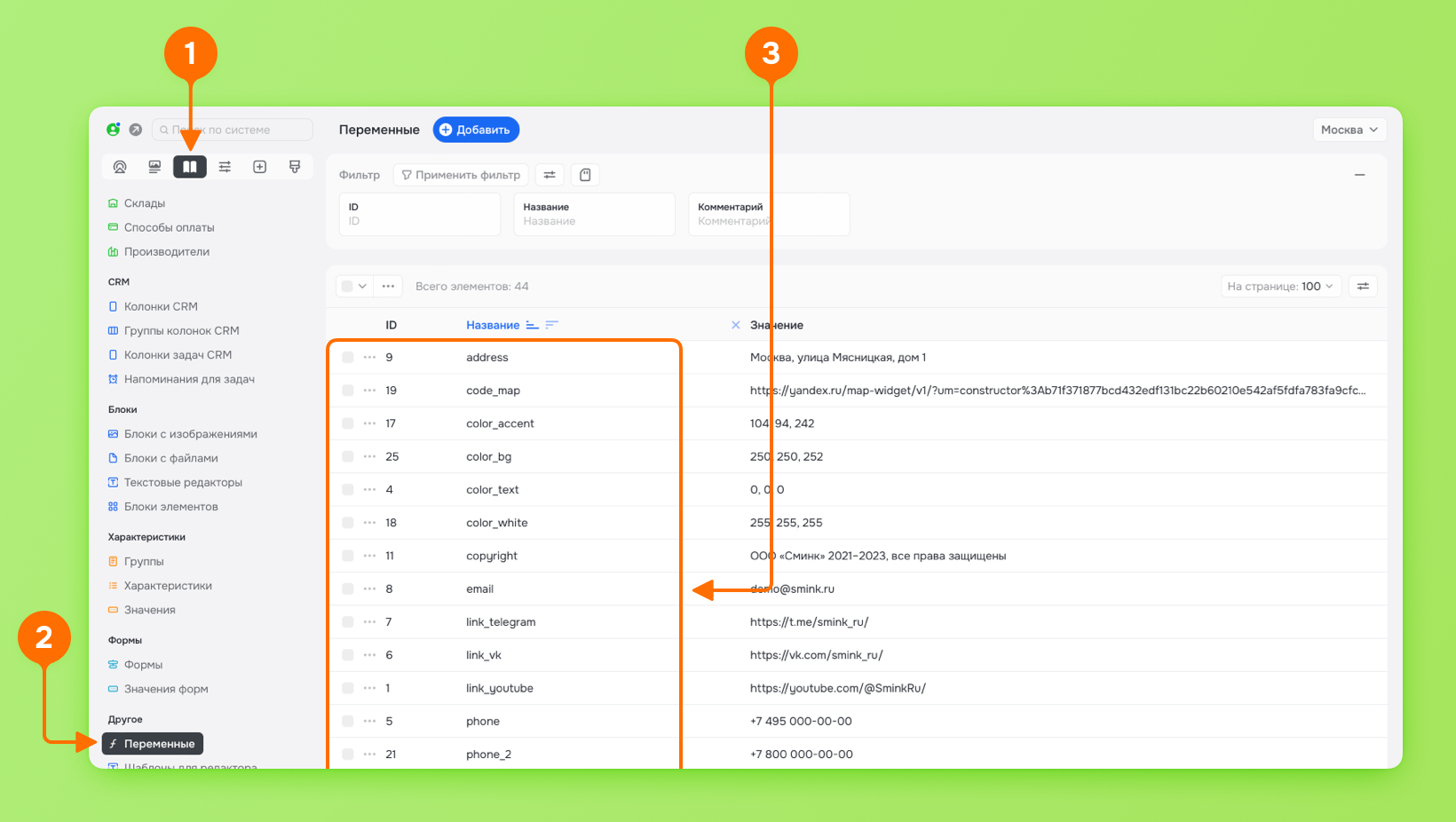Remove the Значение column with X icon
This screenshot has height=822, width=1456.
click(x=735, y=325)
